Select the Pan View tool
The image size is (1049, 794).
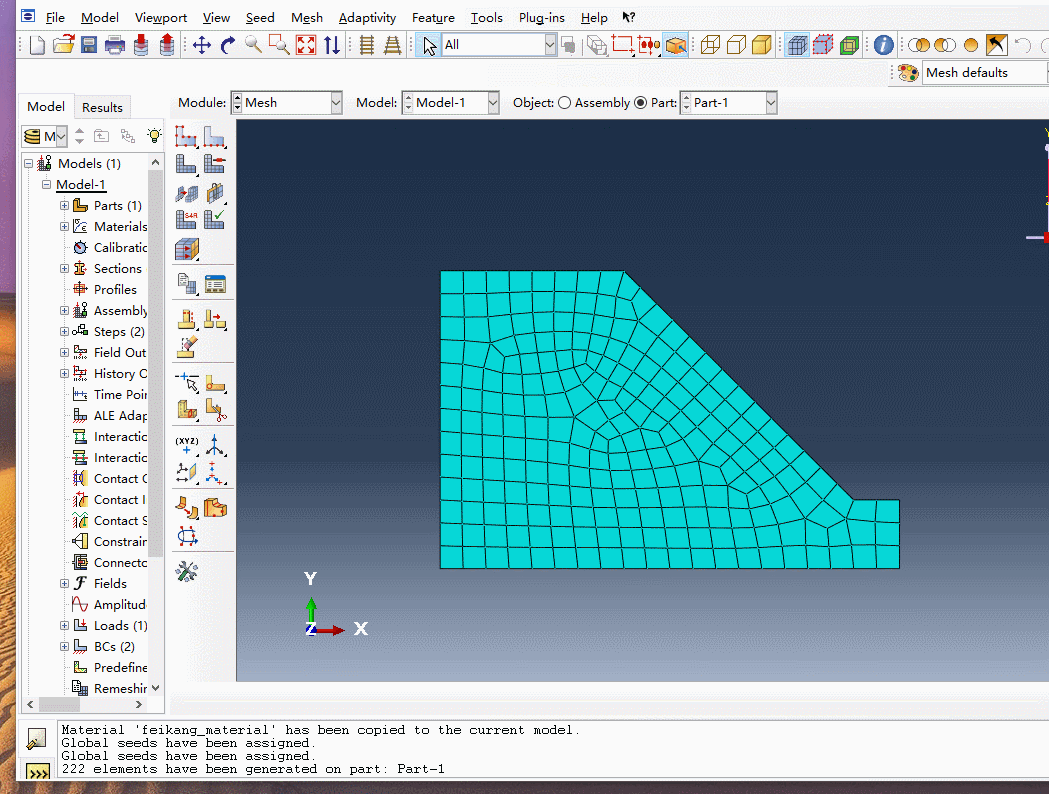201,45
